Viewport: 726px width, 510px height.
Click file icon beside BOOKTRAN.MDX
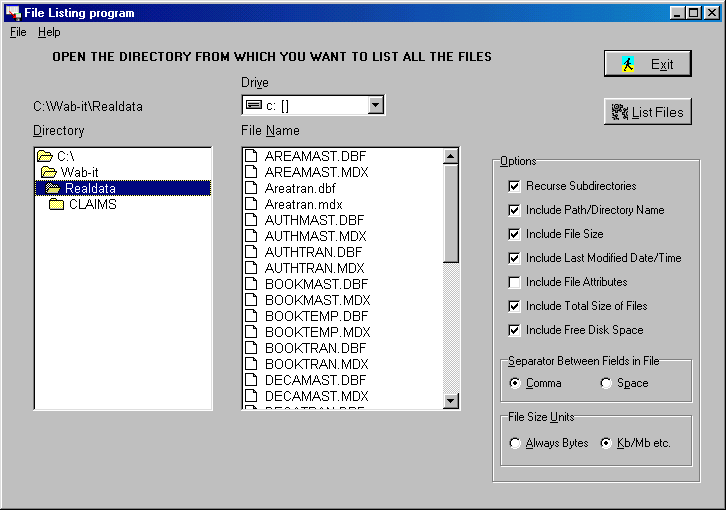click(251, 364)
